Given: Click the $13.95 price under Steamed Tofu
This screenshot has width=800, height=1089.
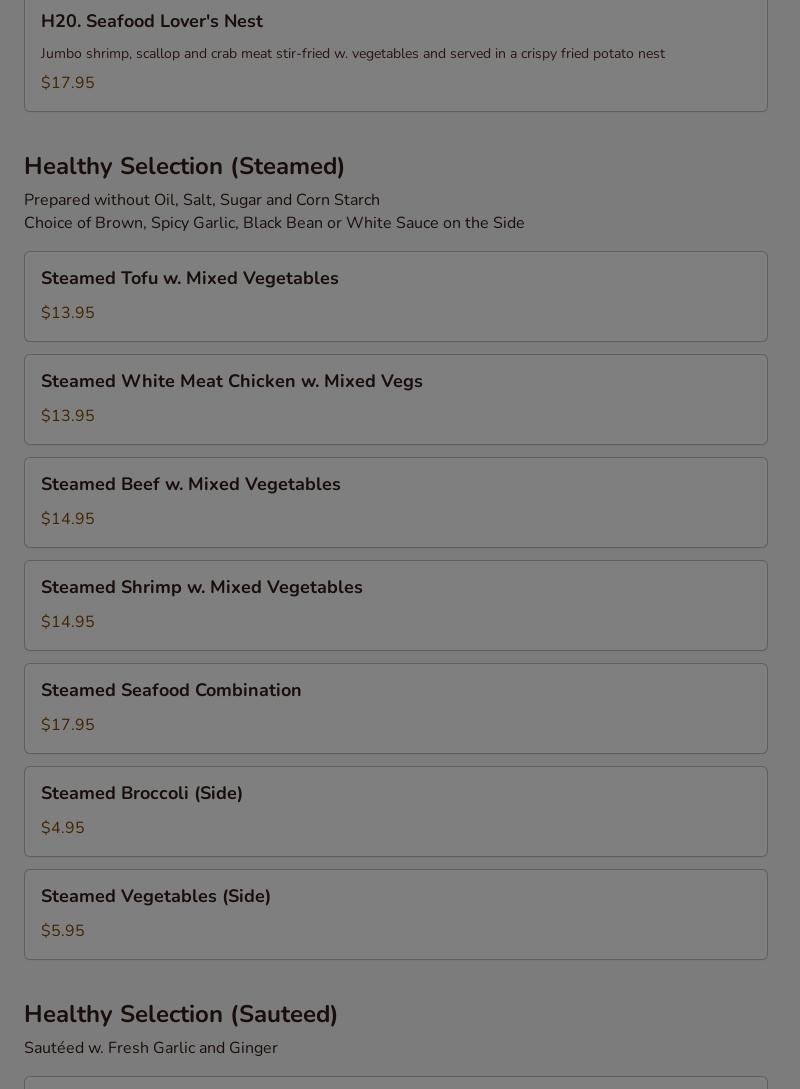Looking at the screenshot, I should click(67, 313).
